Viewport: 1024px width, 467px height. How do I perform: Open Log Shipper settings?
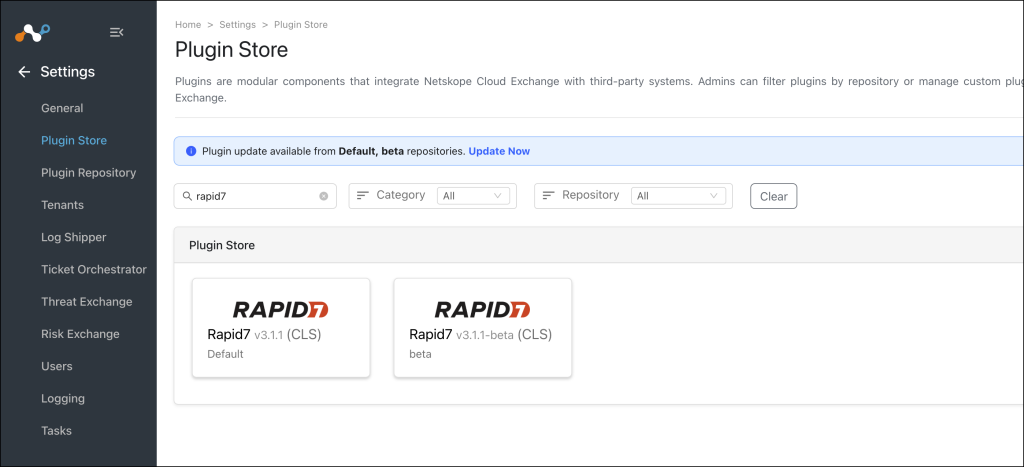(74, 237)
